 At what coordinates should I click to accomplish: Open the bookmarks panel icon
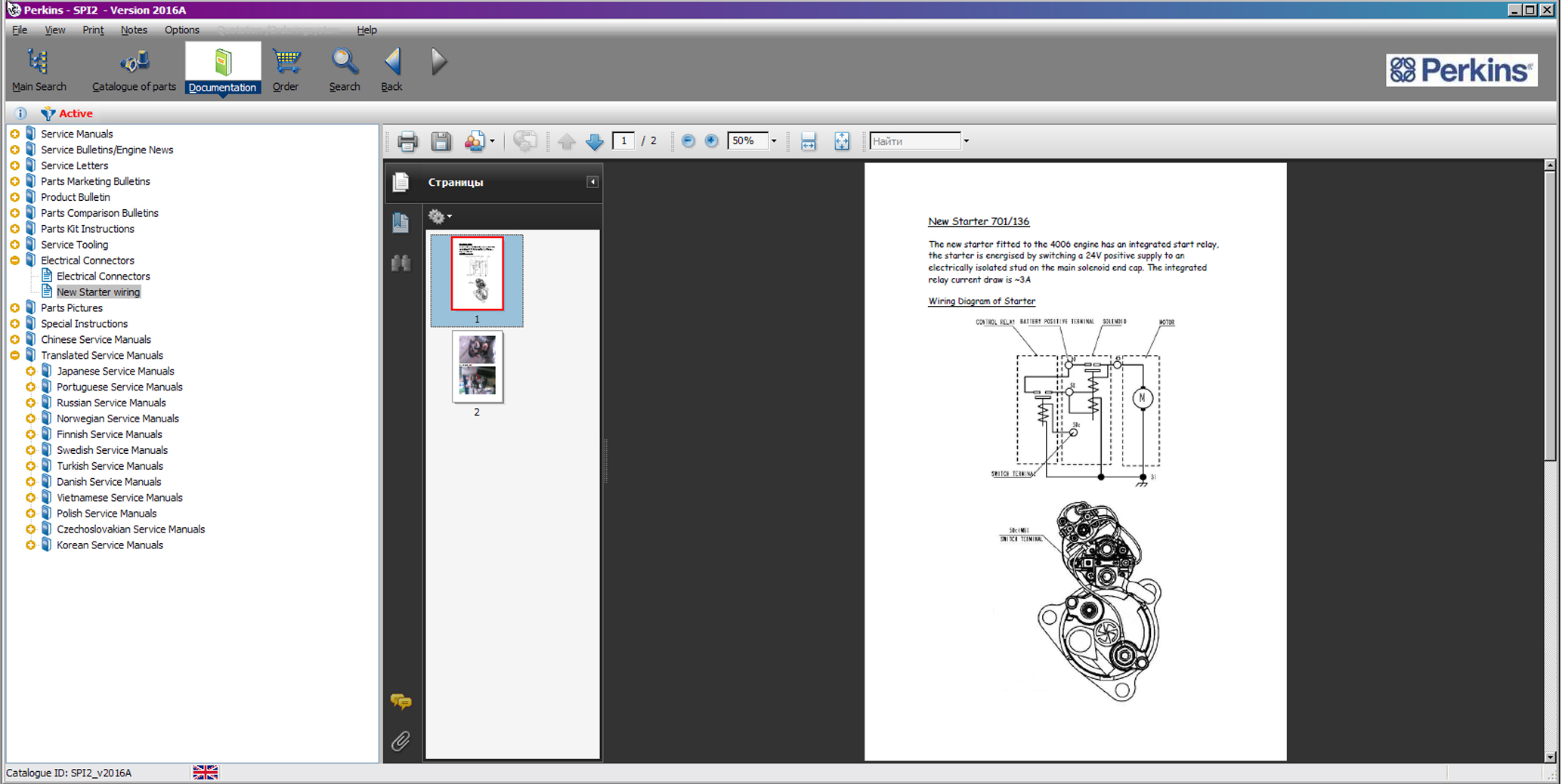point(401,223)
